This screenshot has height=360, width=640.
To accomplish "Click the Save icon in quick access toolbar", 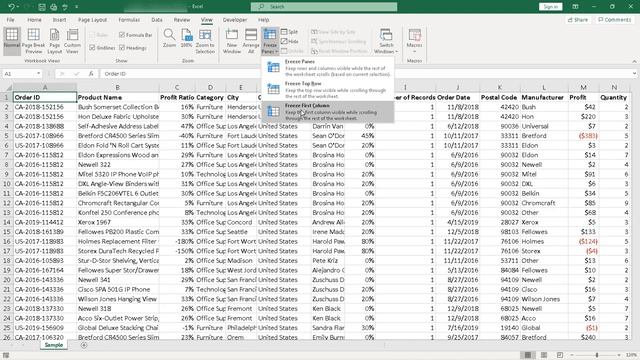I will point(42,7).
